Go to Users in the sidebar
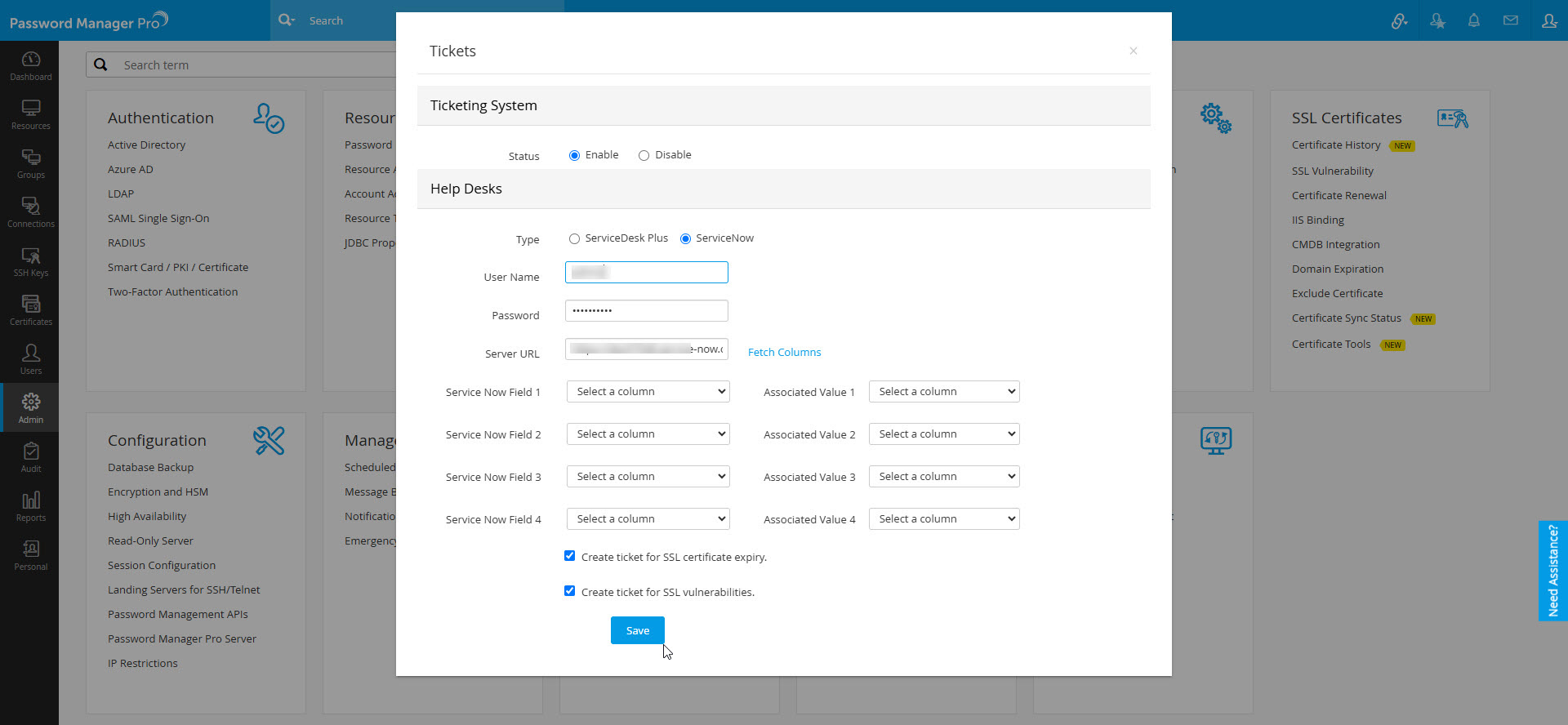This screenshot has width=1568, height=725. (31, 359)
